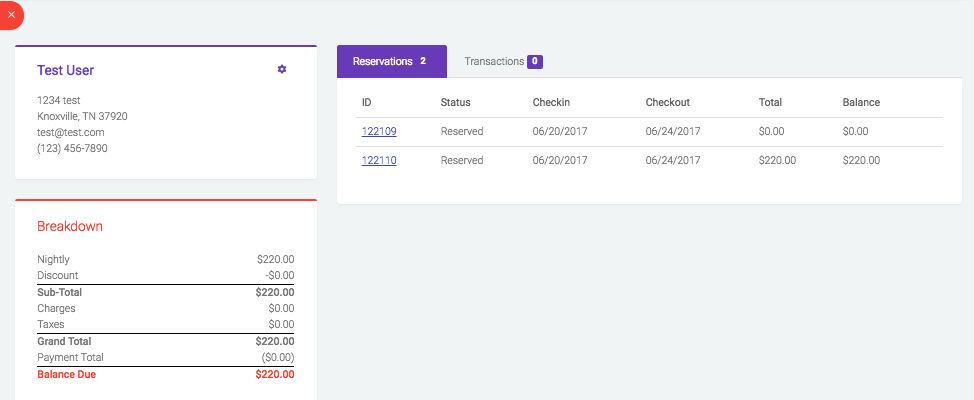Click the Balance column header
Screen dimensions: 974x400
coord(861,102)
